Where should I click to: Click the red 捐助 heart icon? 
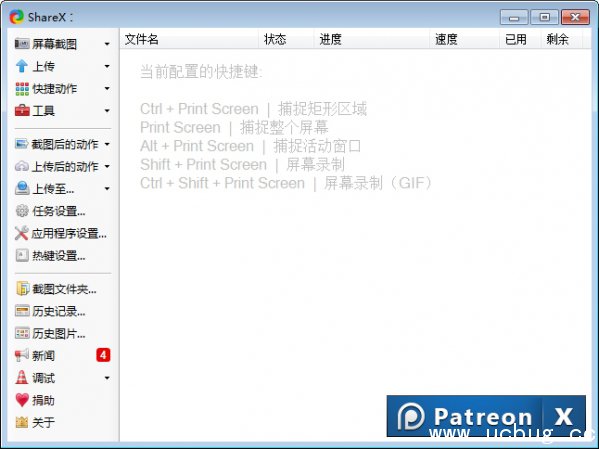point(22,400)
